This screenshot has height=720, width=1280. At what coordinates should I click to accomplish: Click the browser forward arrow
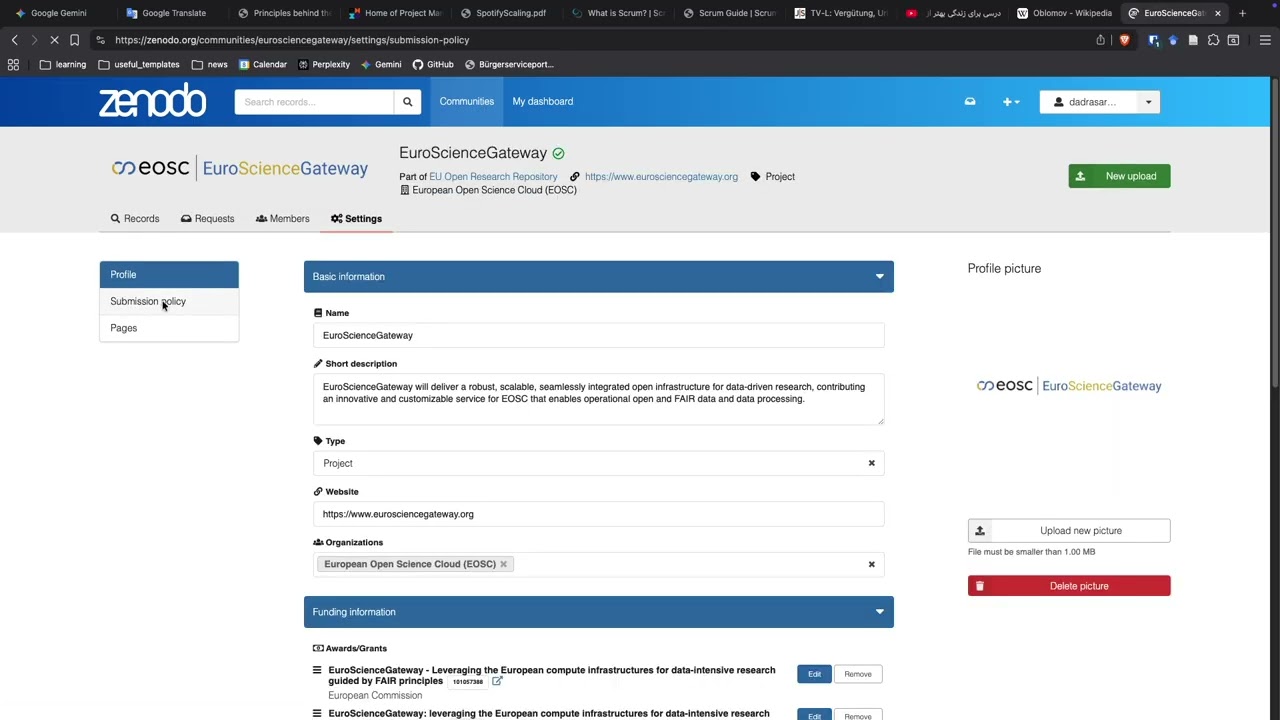pos(34,40)
